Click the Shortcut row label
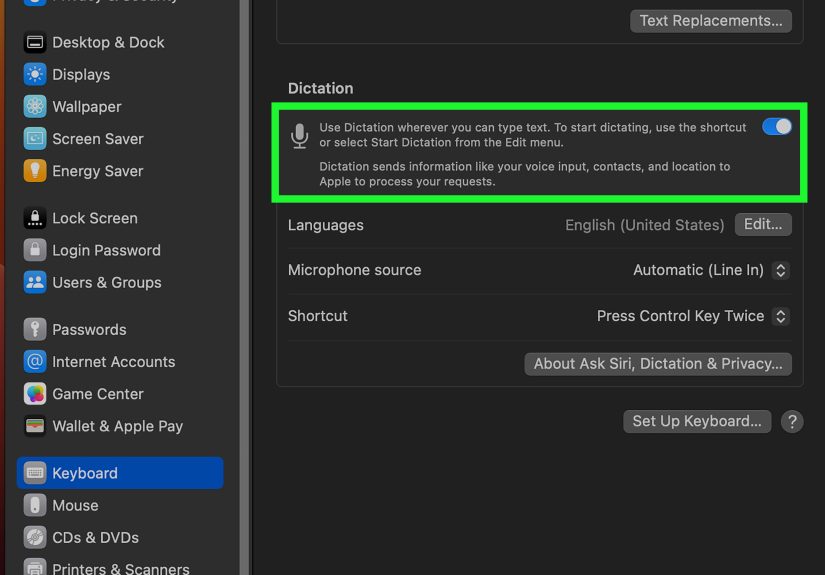Screen dimensions: 825x575 [318, 316]
